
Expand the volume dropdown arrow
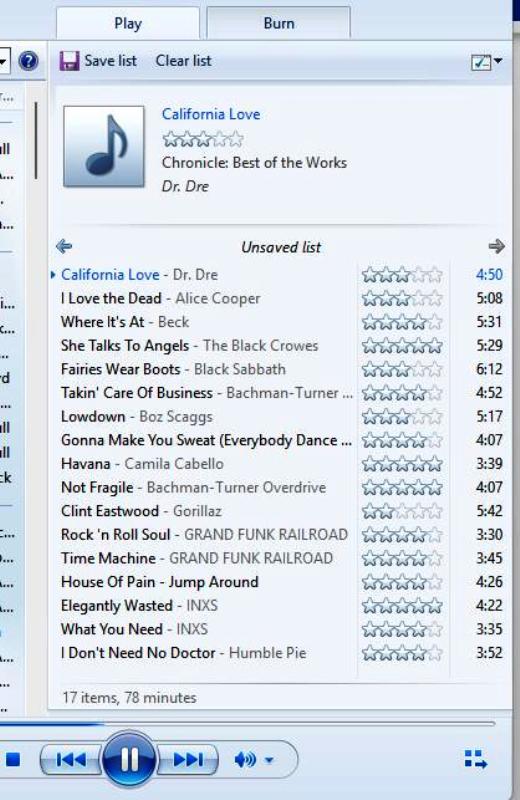pyautogui.click(x=269, y=760)
